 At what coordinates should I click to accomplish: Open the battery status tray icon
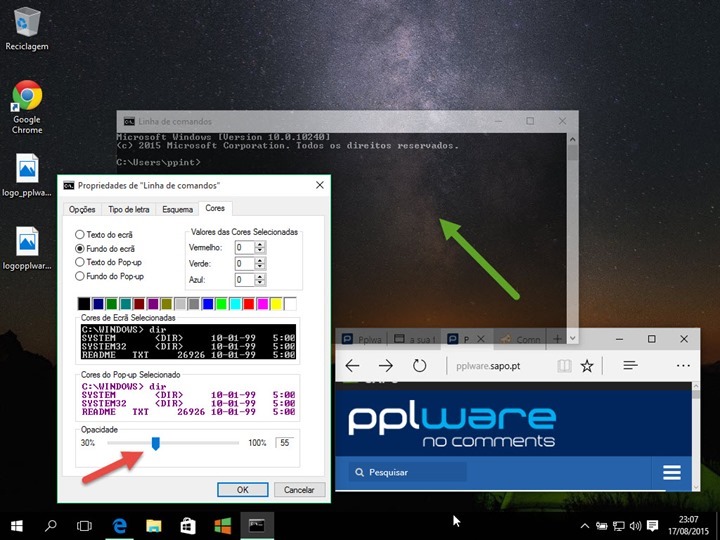coord(602,526)
